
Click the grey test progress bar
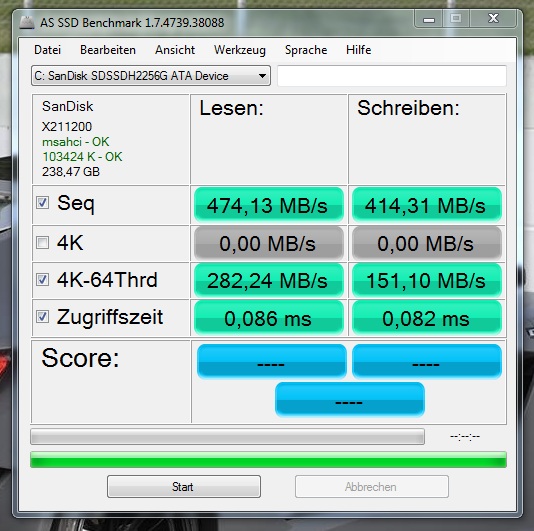coord(227,437)
